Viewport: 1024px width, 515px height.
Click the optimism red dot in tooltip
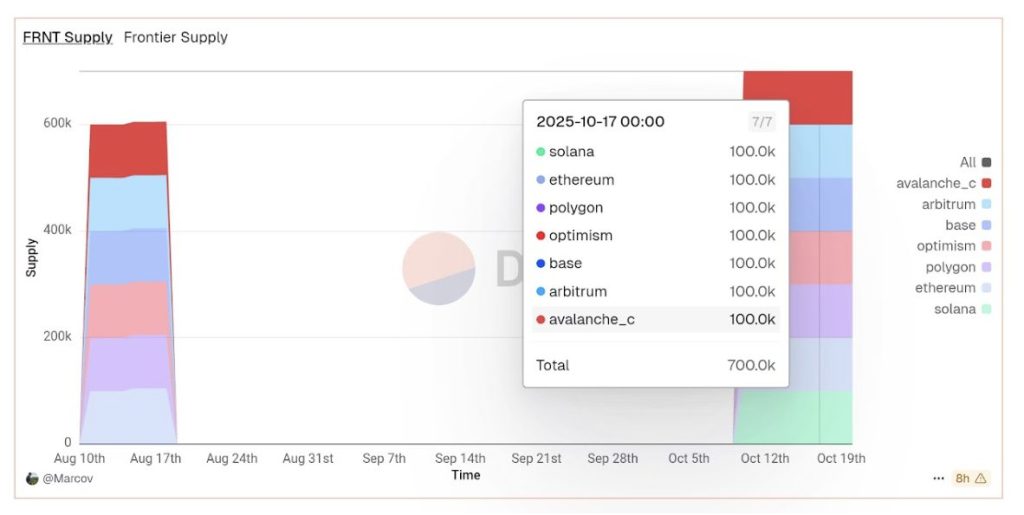click(541, 236)
